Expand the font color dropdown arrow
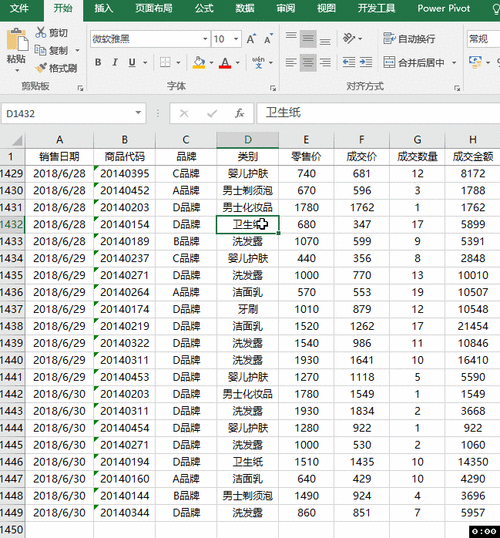Image resolution: width=500 pixels, height=538 pixels. 237,62
